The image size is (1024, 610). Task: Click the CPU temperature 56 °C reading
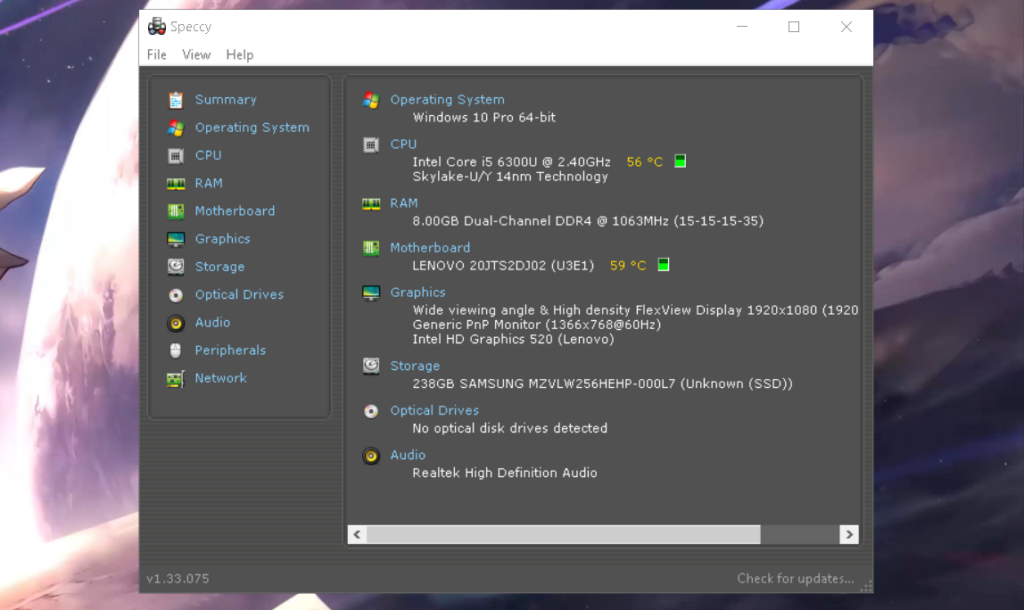tap(645, 162)
